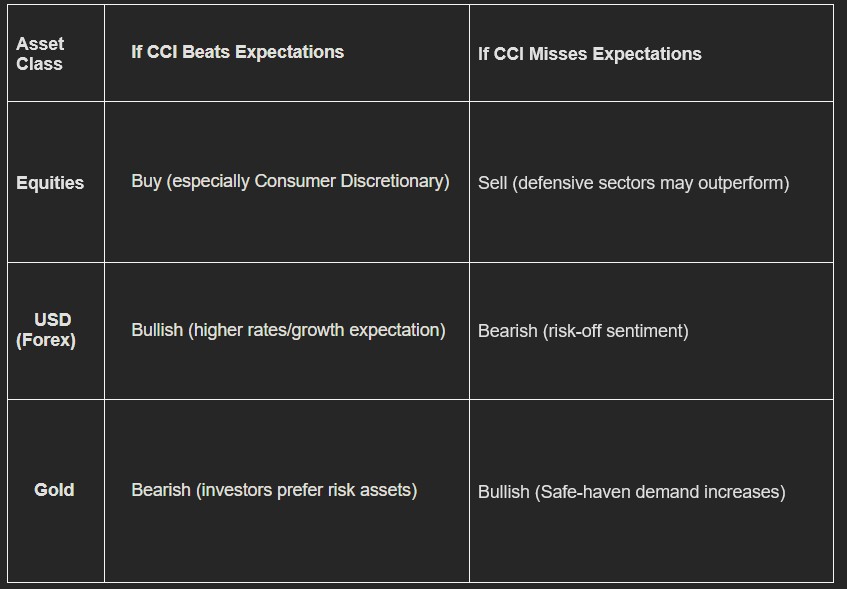Click the phrase "defensive sectors may outperform"
The height and width of the screenshot is (589, 847).
tap(650, 183)
